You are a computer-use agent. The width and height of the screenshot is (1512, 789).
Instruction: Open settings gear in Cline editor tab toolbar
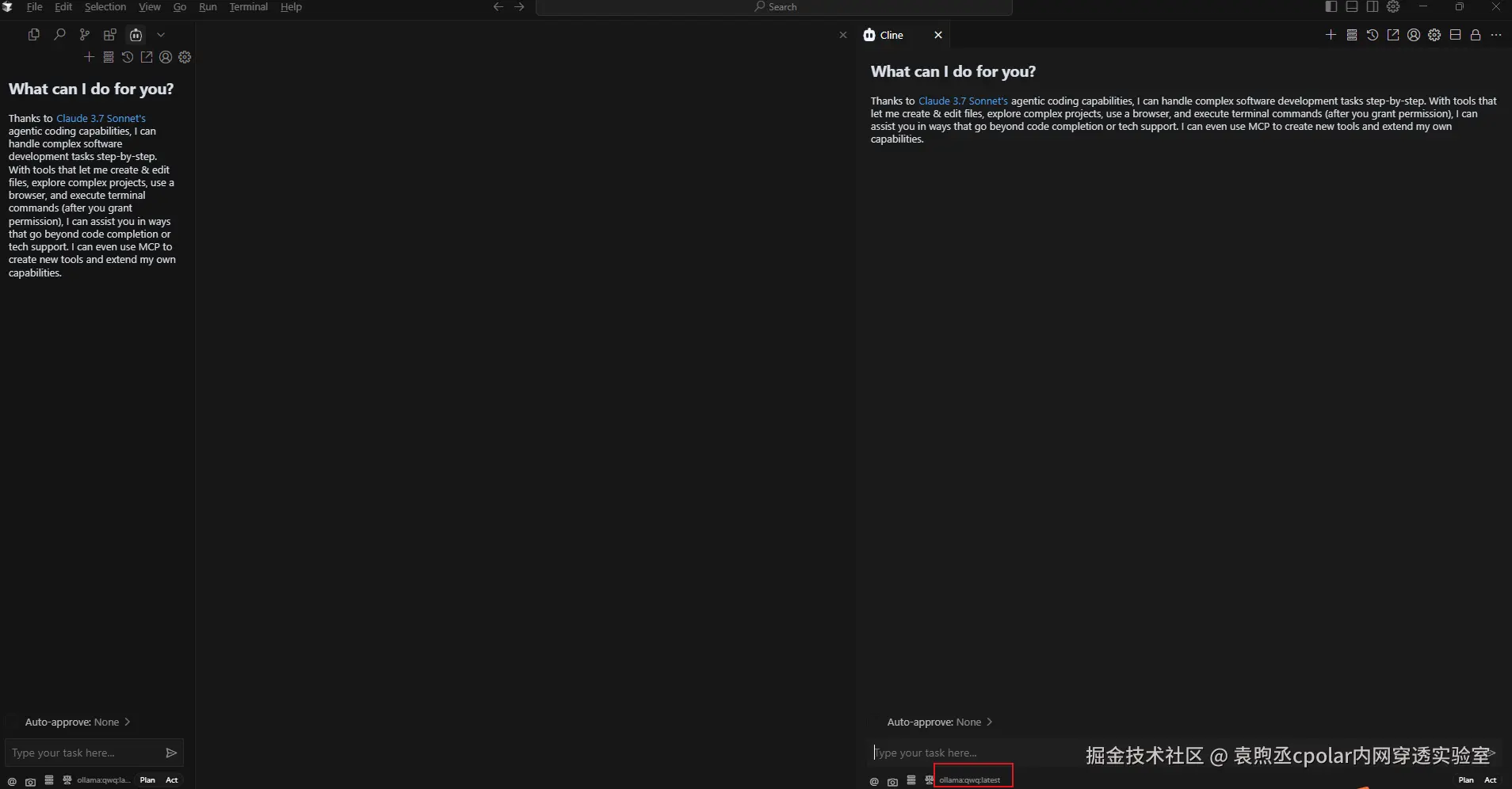click(1434, 35)
